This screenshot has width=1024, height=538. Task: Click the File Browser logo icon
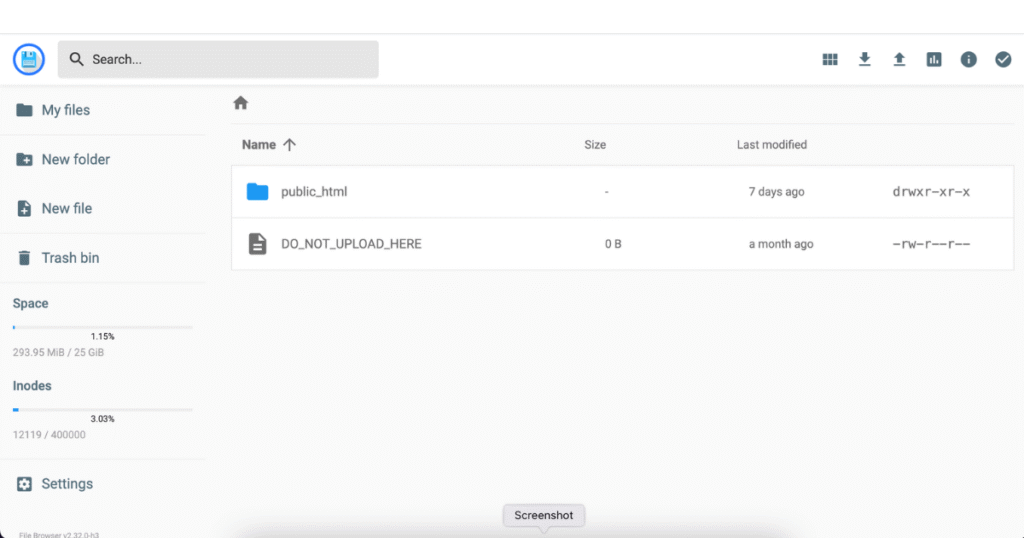point(29,59)
